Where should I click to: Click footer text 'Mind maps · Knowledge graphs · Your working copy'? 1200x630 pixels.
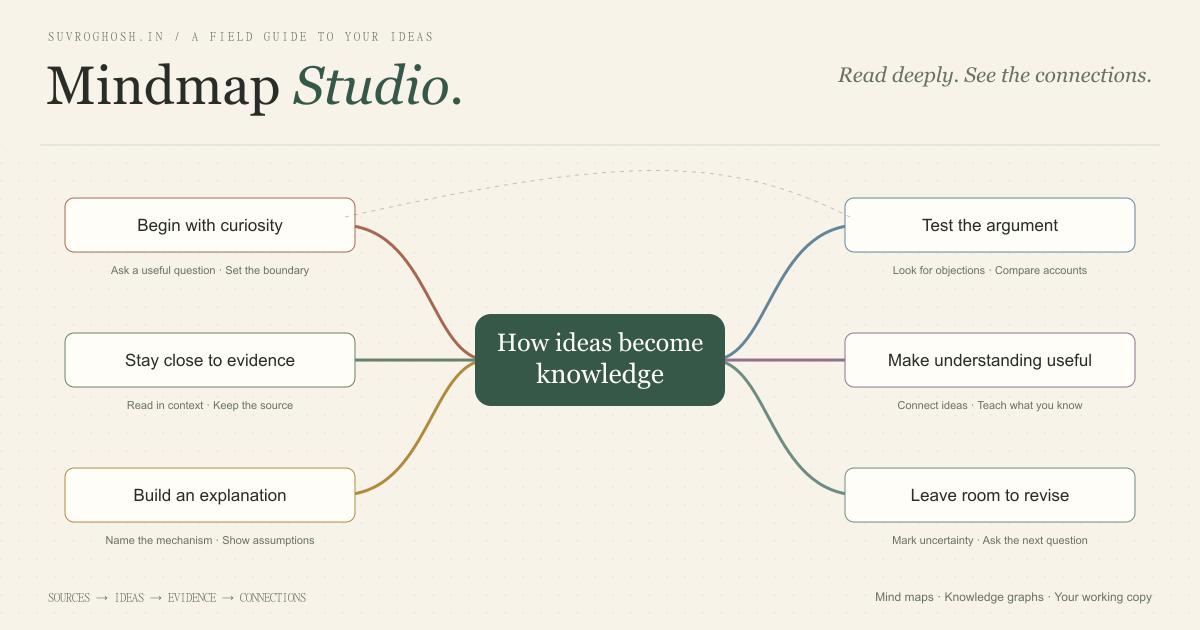1013,597
